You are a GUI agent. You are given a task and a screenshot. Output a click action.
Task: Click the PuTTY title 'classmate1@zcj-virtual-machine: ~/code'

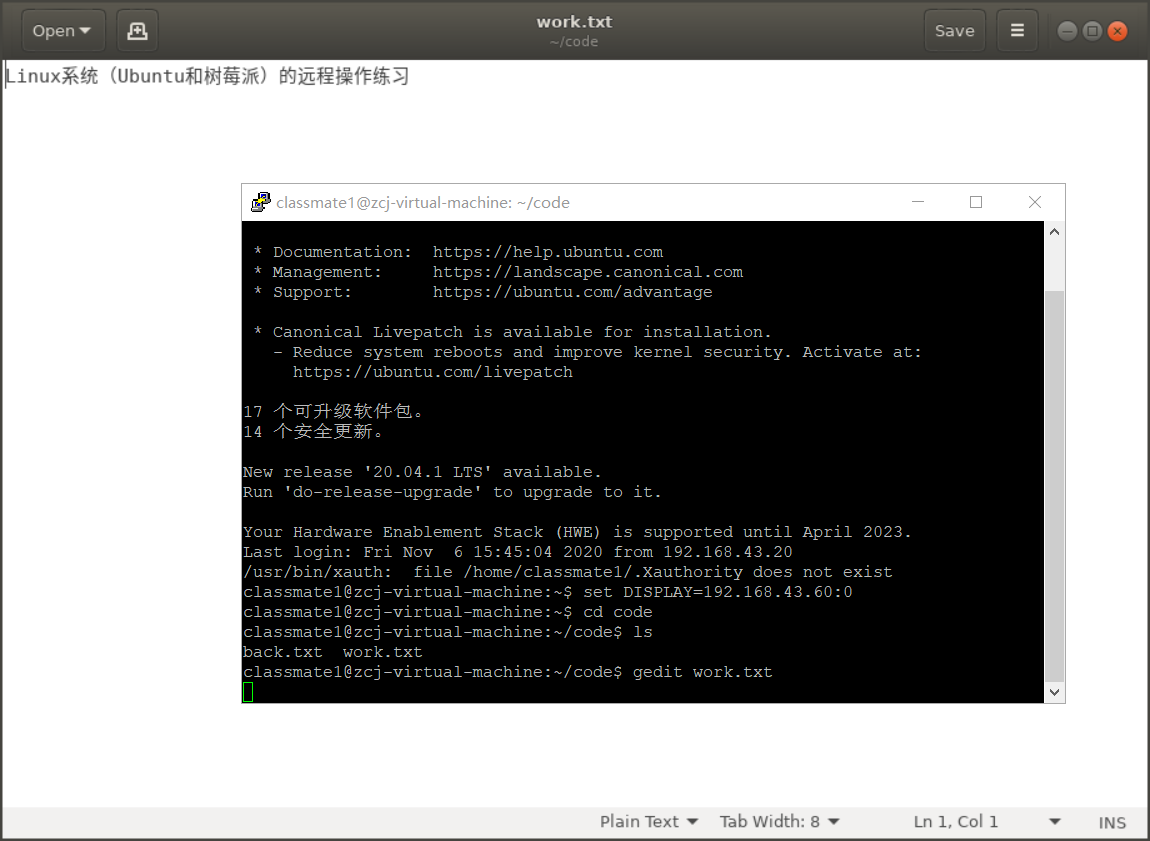click(423, 202)
